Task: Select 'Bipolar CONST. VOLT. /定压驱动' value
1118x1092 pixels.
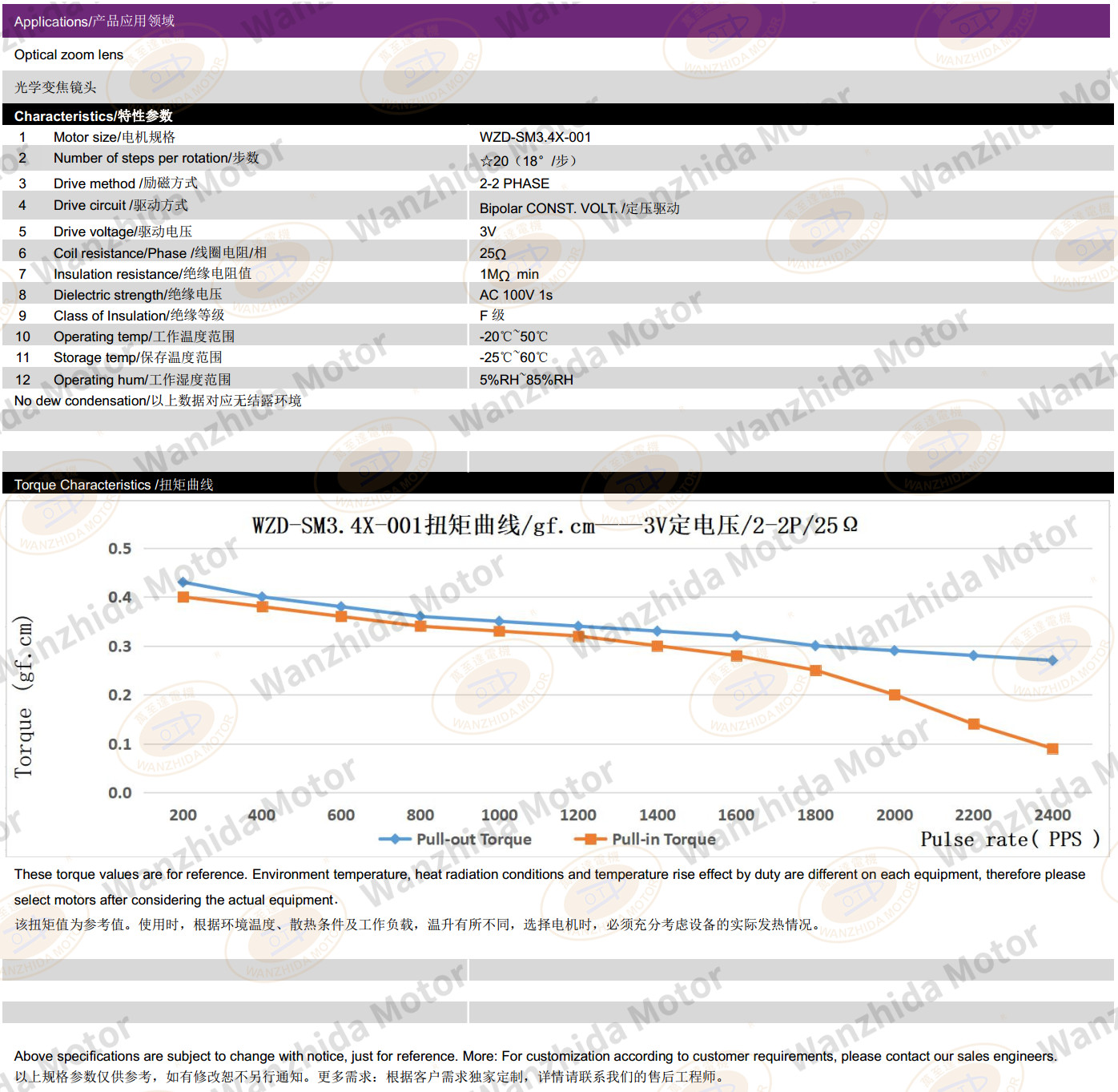Action: click(580, 208)
